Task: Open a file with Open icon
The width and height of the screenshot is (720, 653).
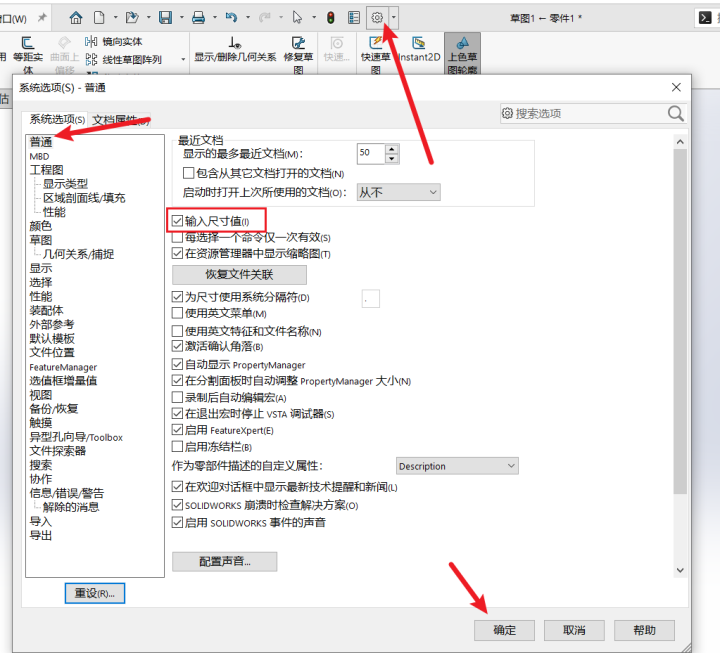Action: point(132,18)
